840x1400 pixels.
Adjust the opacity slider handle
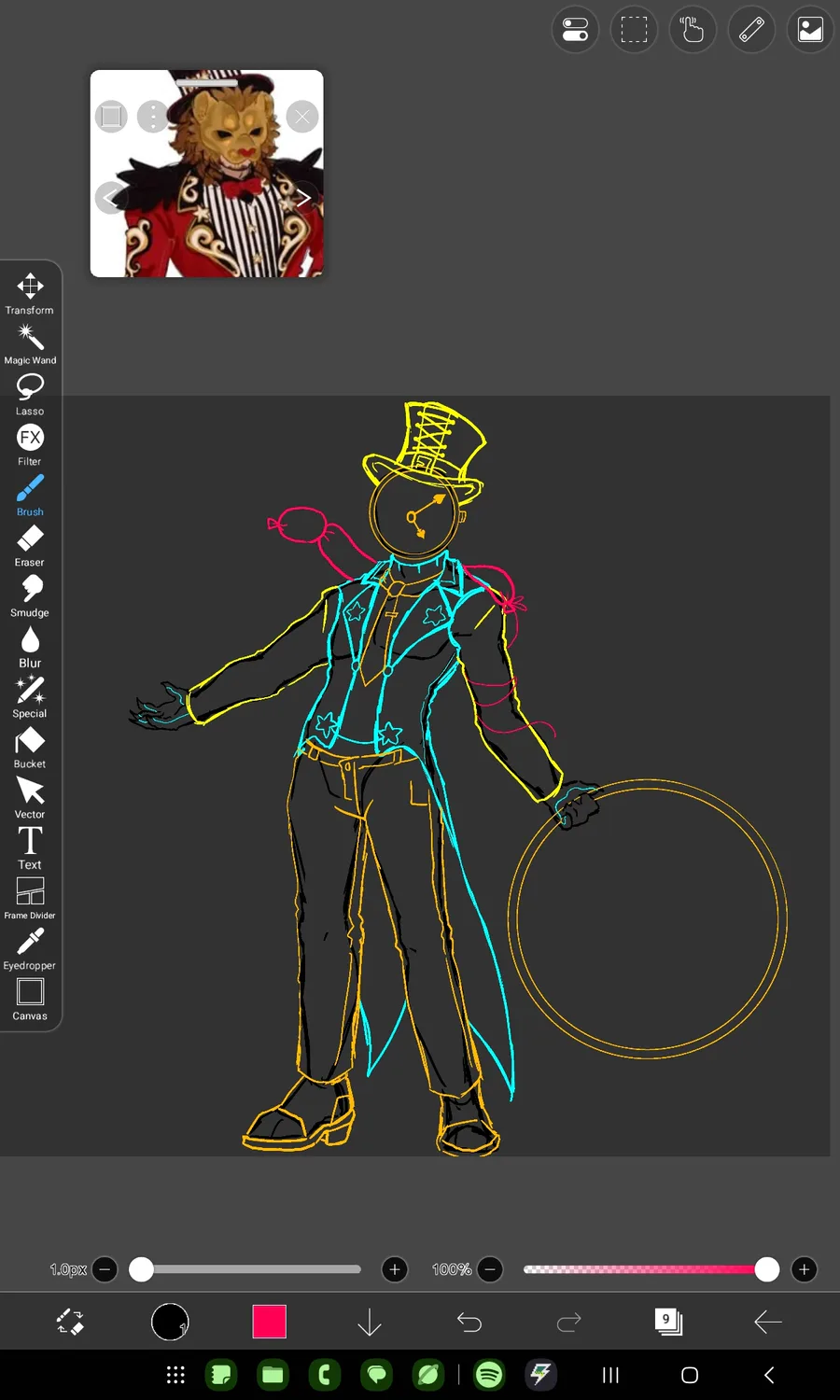pyautogui.click(x=767, y=1269)
